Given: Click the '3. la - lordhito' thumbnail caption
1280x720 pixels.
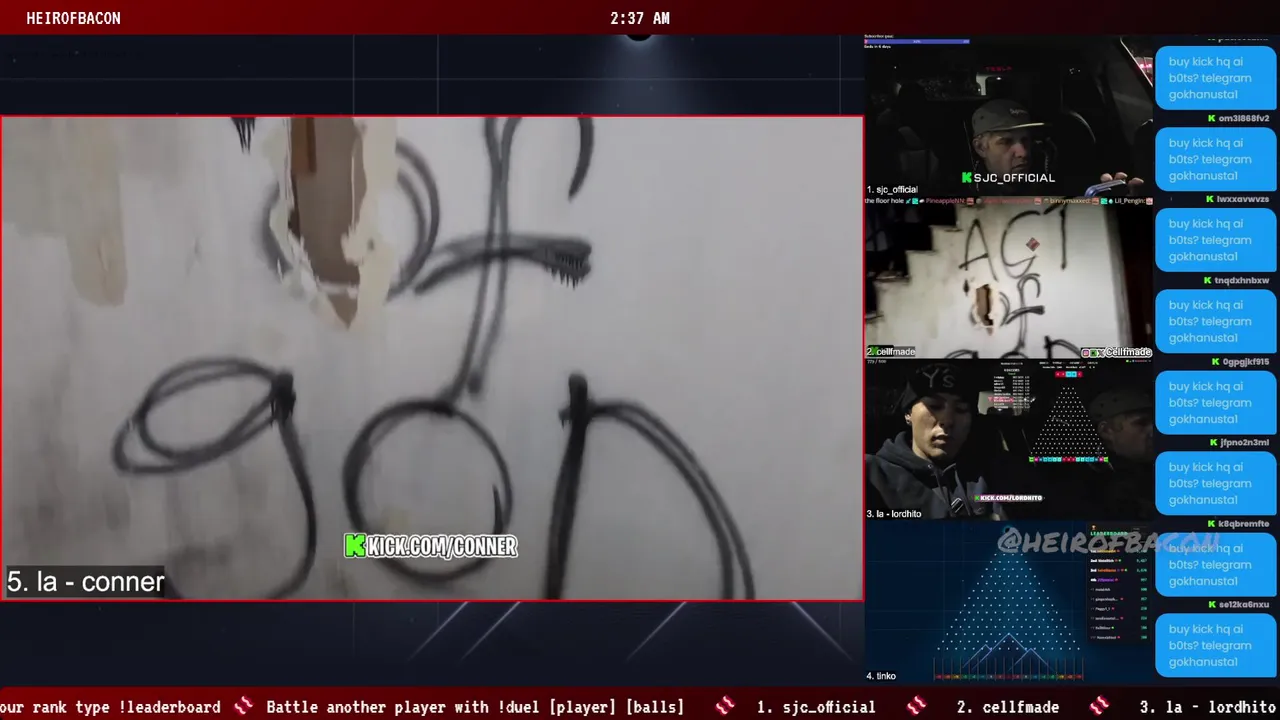Looking at the screenshot, I should coord(894,514).
